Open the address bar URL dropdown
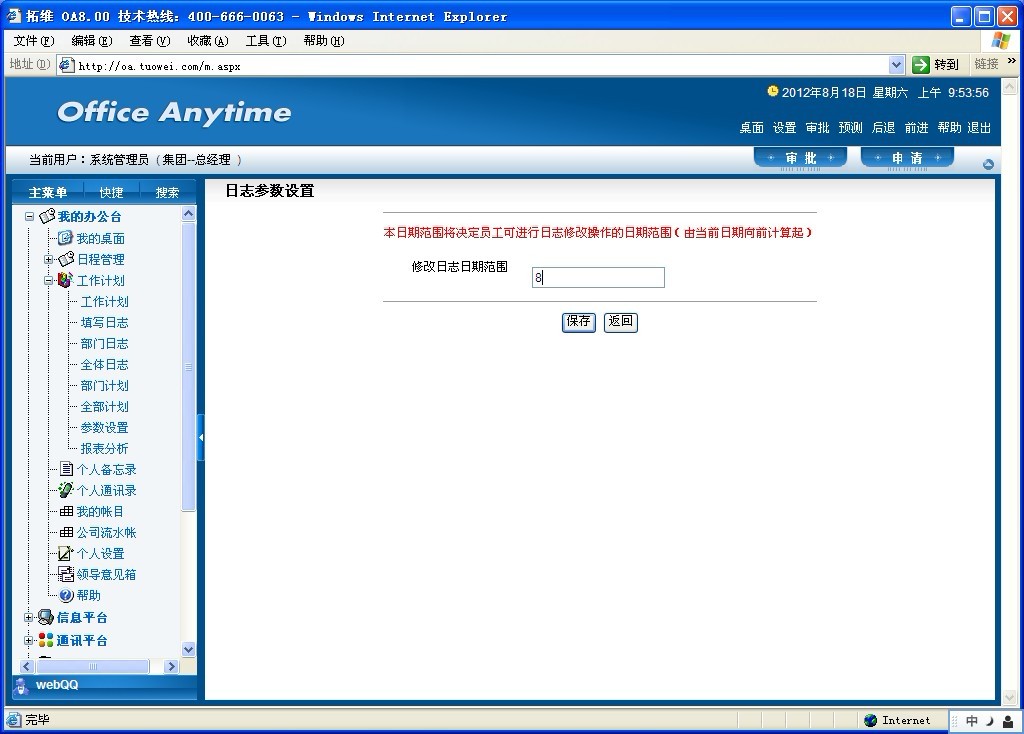The width and height of the screenshot is (1024, 734). click(x=896, y=65)
